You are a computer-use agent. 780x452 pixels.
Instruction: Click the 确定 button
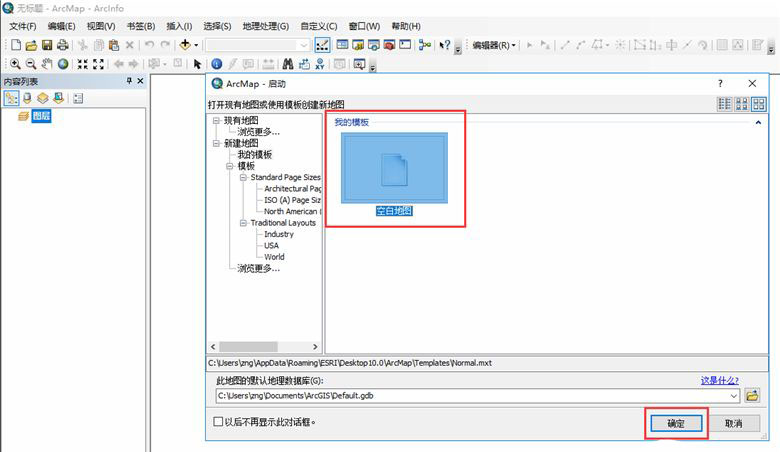pyautogui.click(x=676, y=424)
